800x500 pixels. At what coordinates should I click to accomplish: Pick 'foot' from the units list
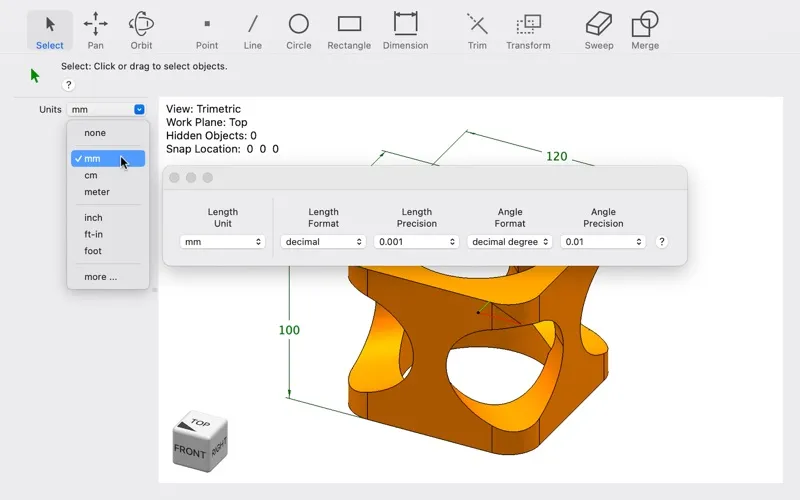pyautogui.click(x=108, y=251)
